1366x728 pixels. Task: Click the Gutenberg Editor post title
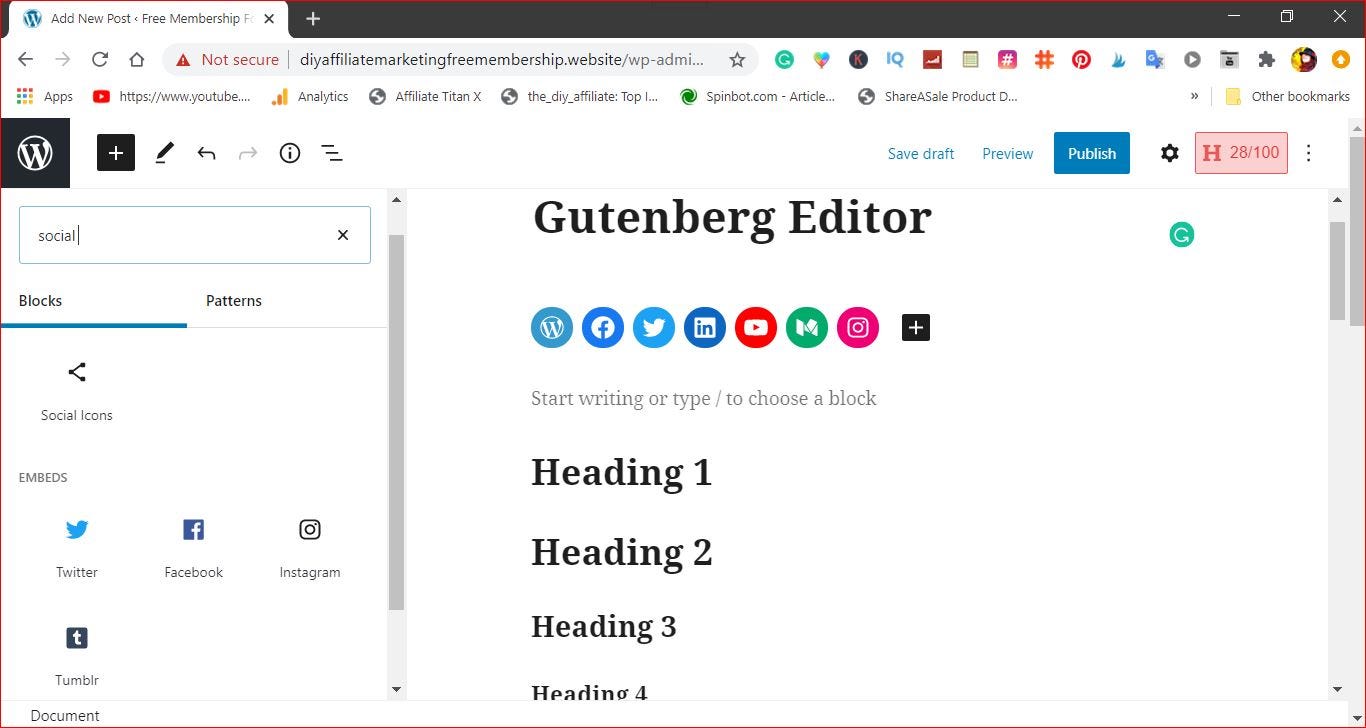(x=732, y=217)
